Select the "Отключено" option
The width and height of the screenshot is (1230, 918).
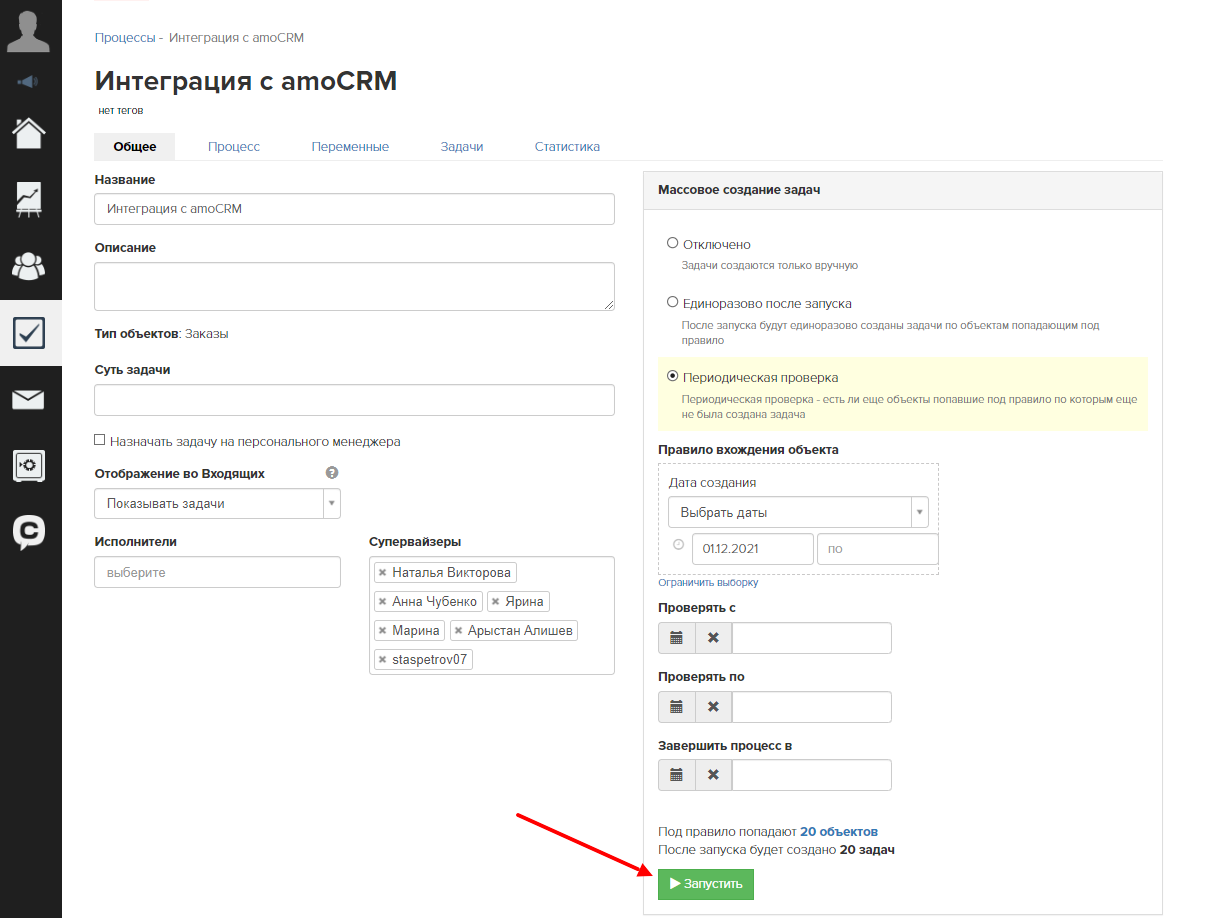671,243
